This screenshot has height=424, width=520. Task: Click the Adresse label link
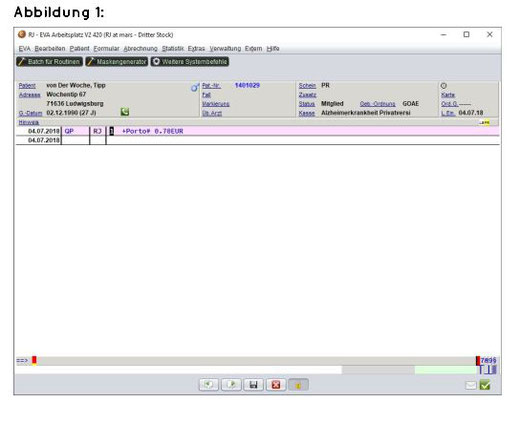[29, 95]
